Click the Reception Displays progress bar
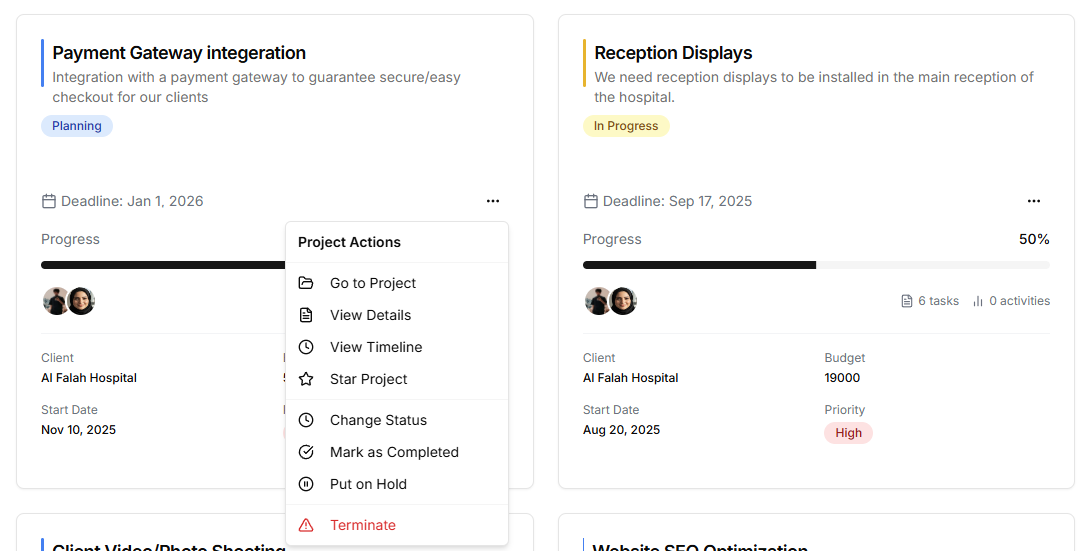This screenshot has width=1090, height=551. click(x=815, y=265)
